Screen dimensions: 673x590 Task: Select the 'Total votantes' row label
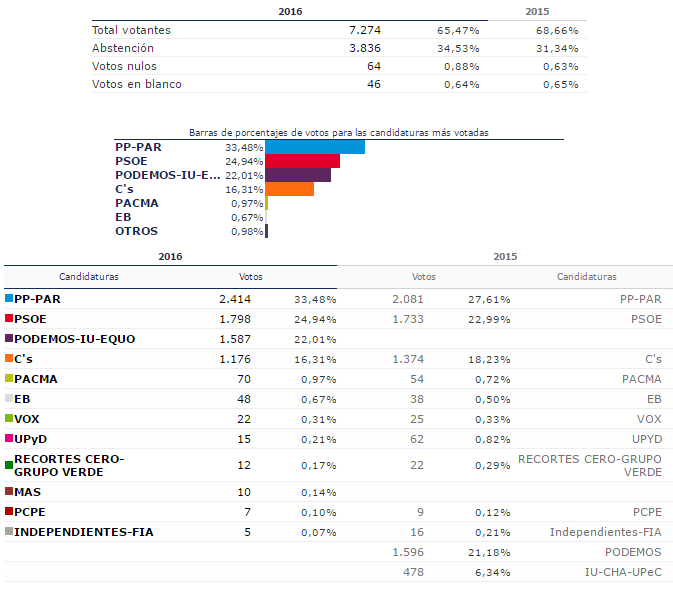[x=131, y=30]
